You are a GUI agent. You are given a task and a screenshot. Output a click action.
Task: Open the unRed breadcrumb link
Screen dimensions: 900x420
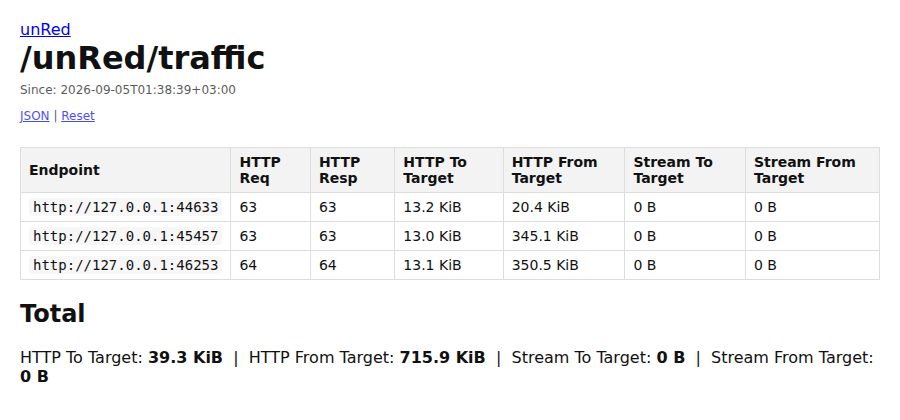point(45,29)
